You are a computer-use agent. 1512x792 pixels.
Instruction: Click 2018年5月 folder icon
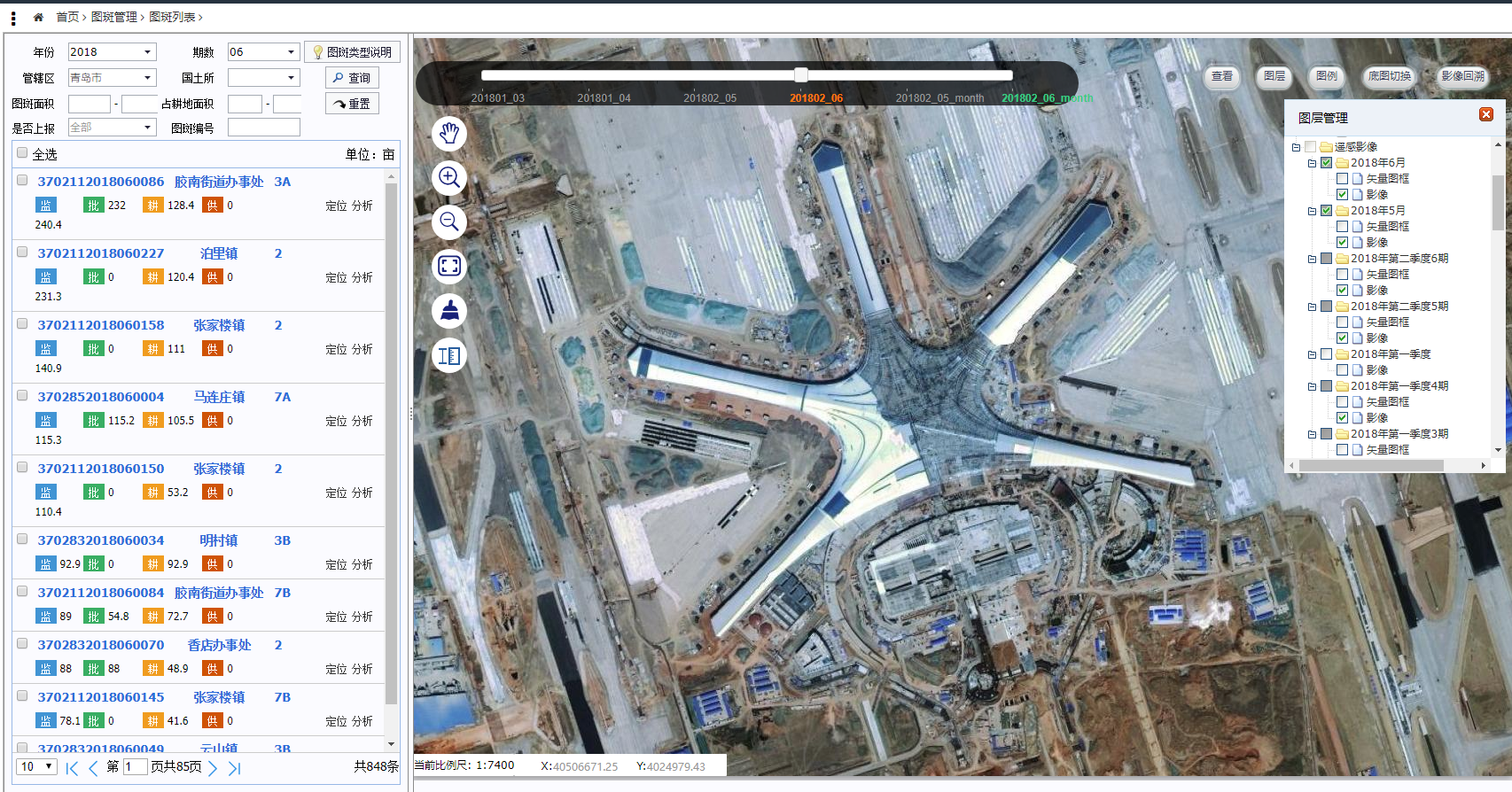(x=1342, y=211)
